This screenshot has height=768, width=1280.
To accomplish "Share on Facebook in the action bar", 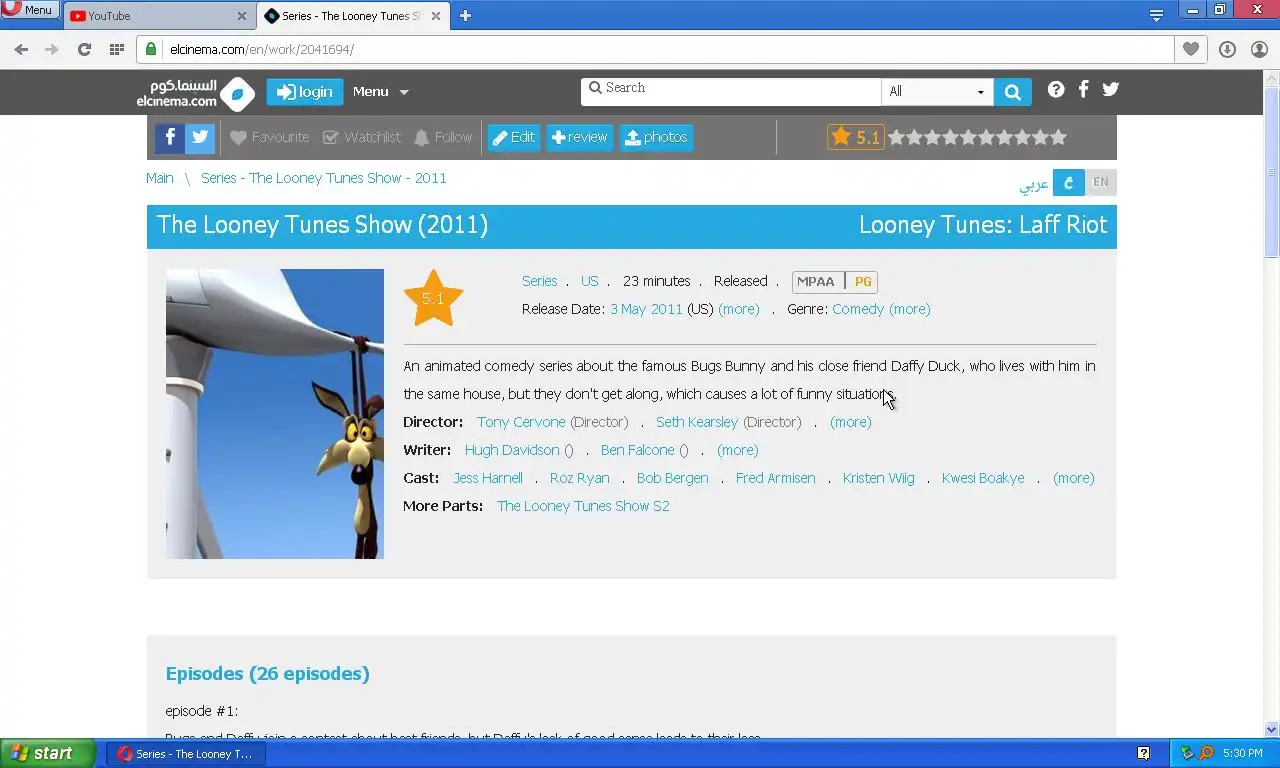I will pos(169,137).
